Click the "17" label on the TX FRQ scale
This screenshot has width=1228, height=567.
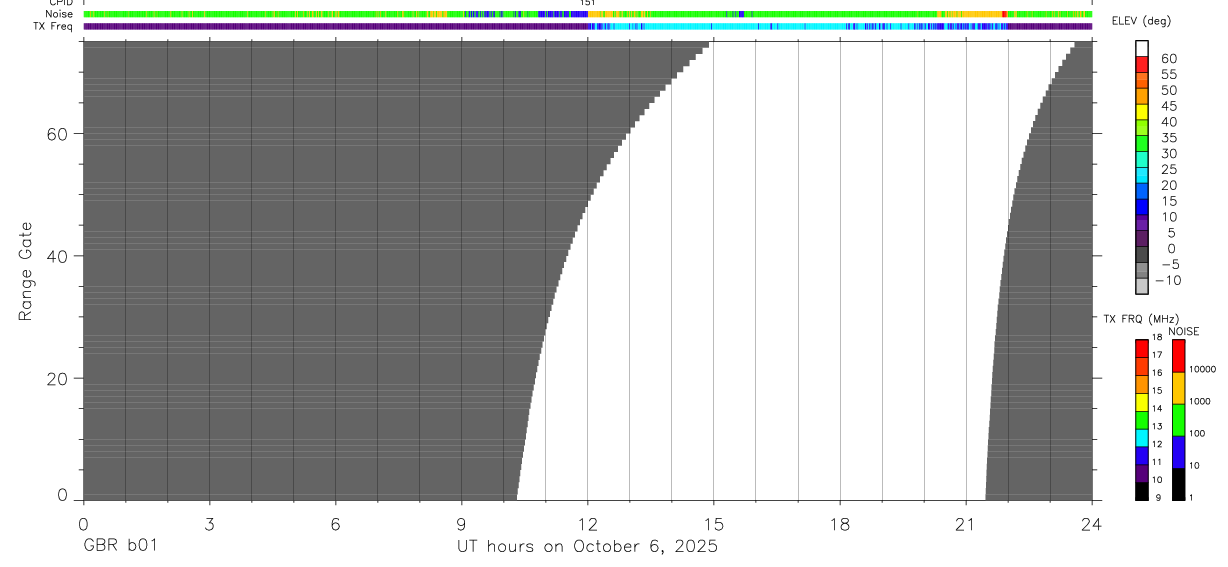click(x=1157, y=355)
